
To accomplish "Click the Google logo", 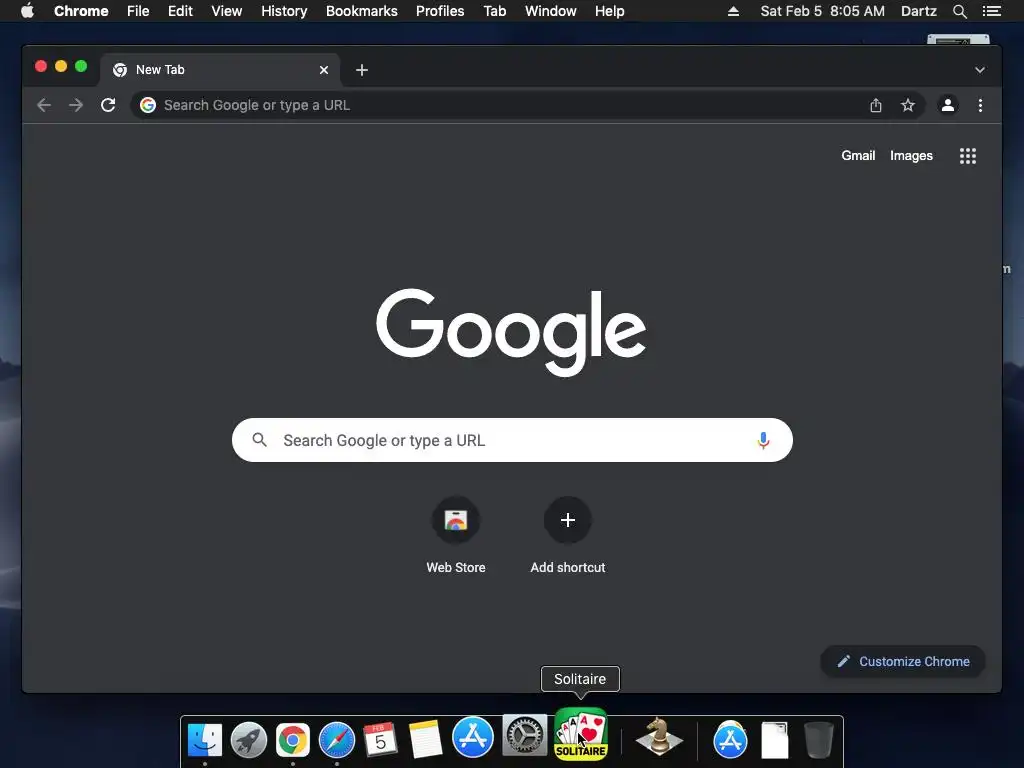I will pyautogui.click(x=511, y=332).
